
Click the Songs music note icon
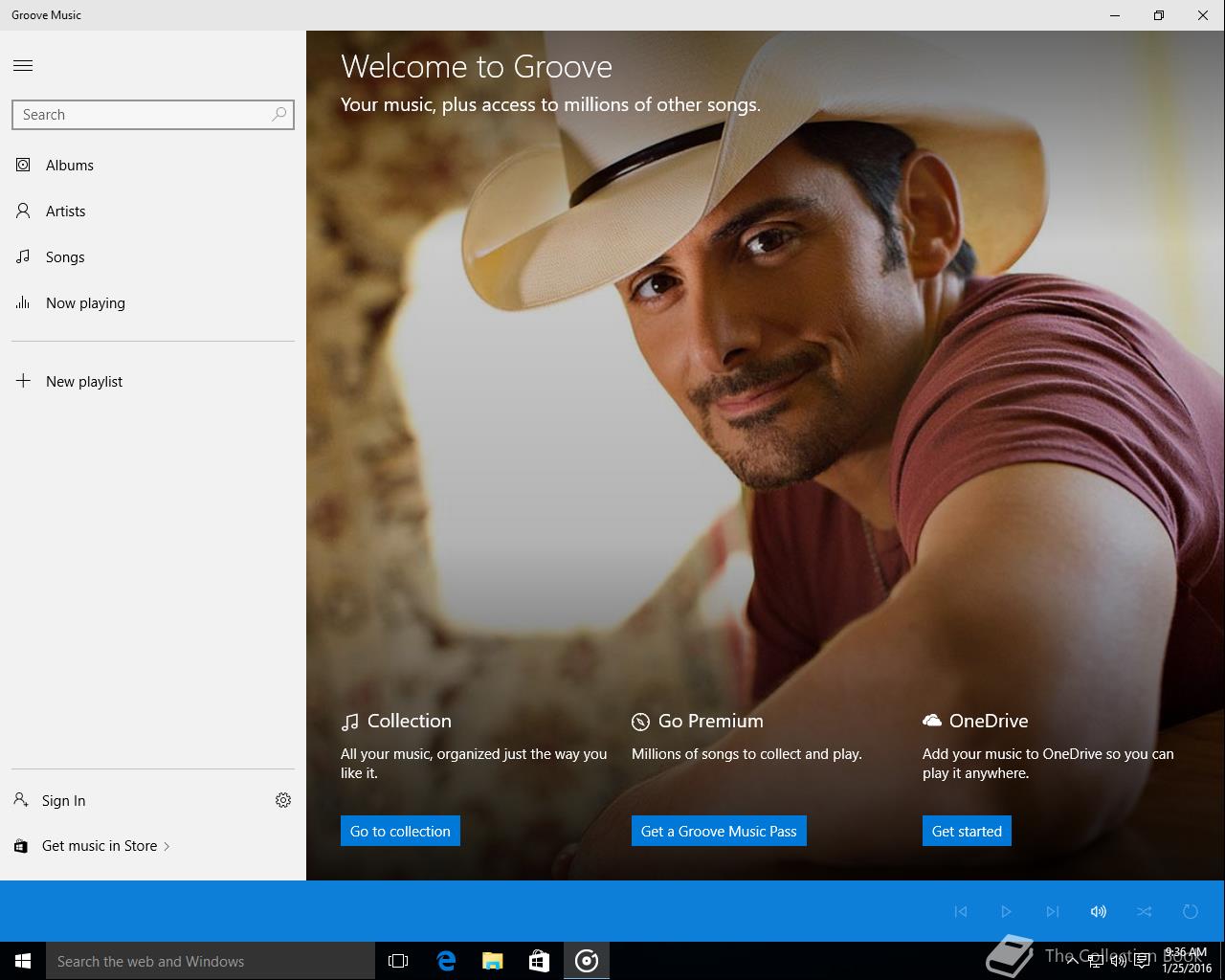coord(23,256)
